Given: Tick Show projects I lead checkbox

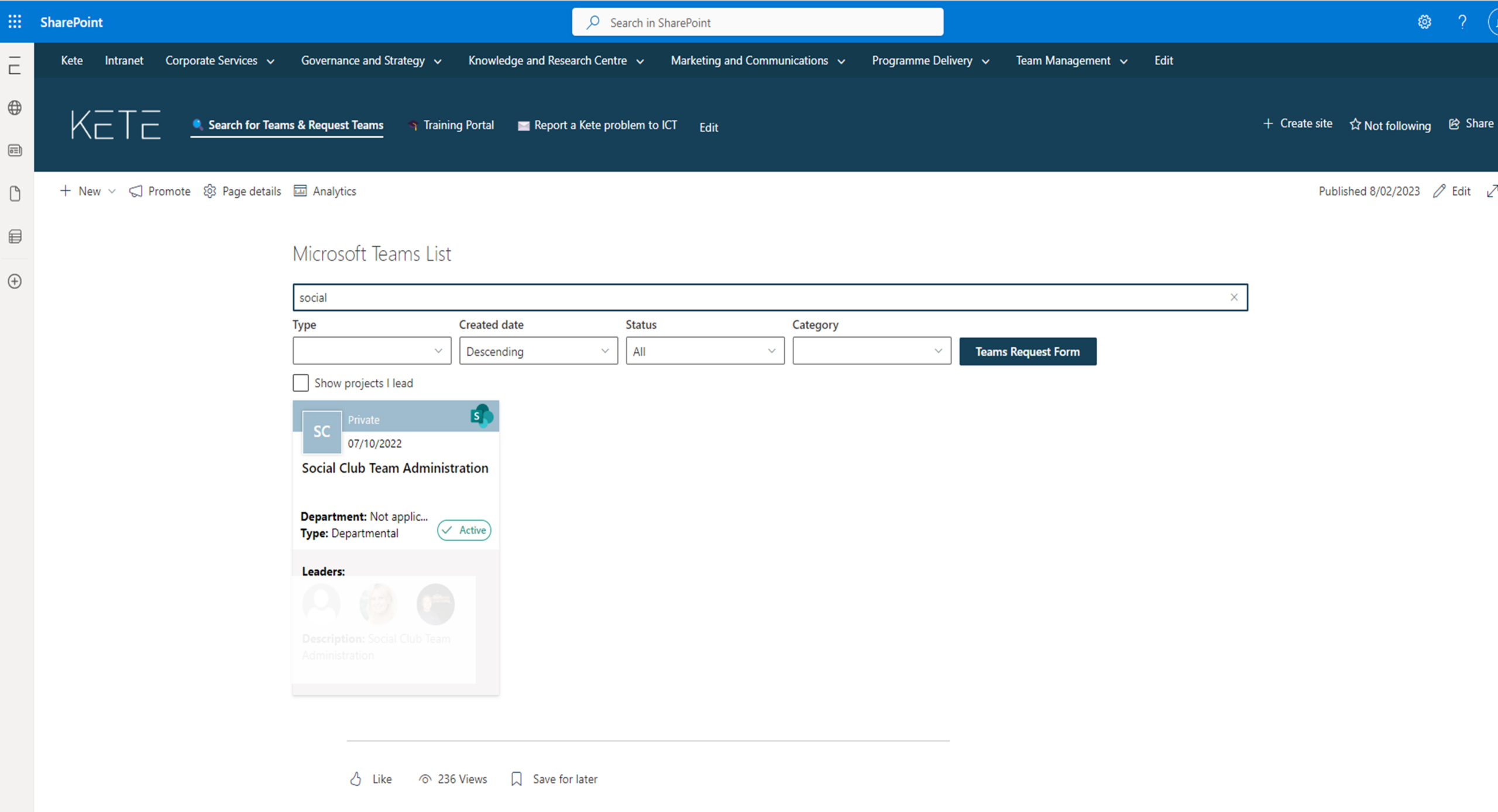Looking at the screenshot, I should click(301, 383).
